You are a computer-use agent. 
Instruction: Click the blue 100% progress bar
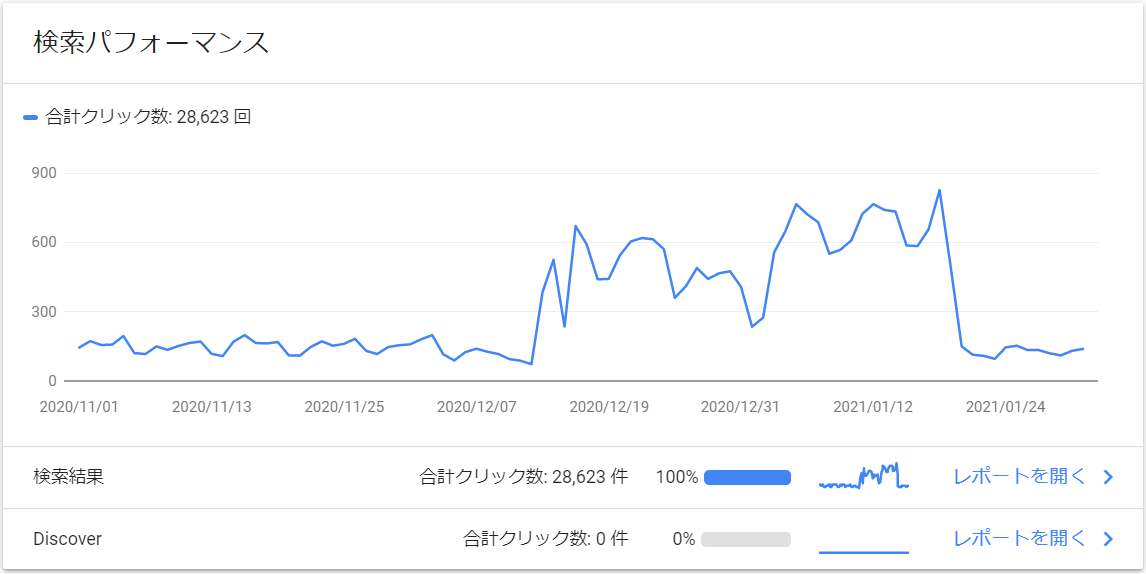click(747, 477)
